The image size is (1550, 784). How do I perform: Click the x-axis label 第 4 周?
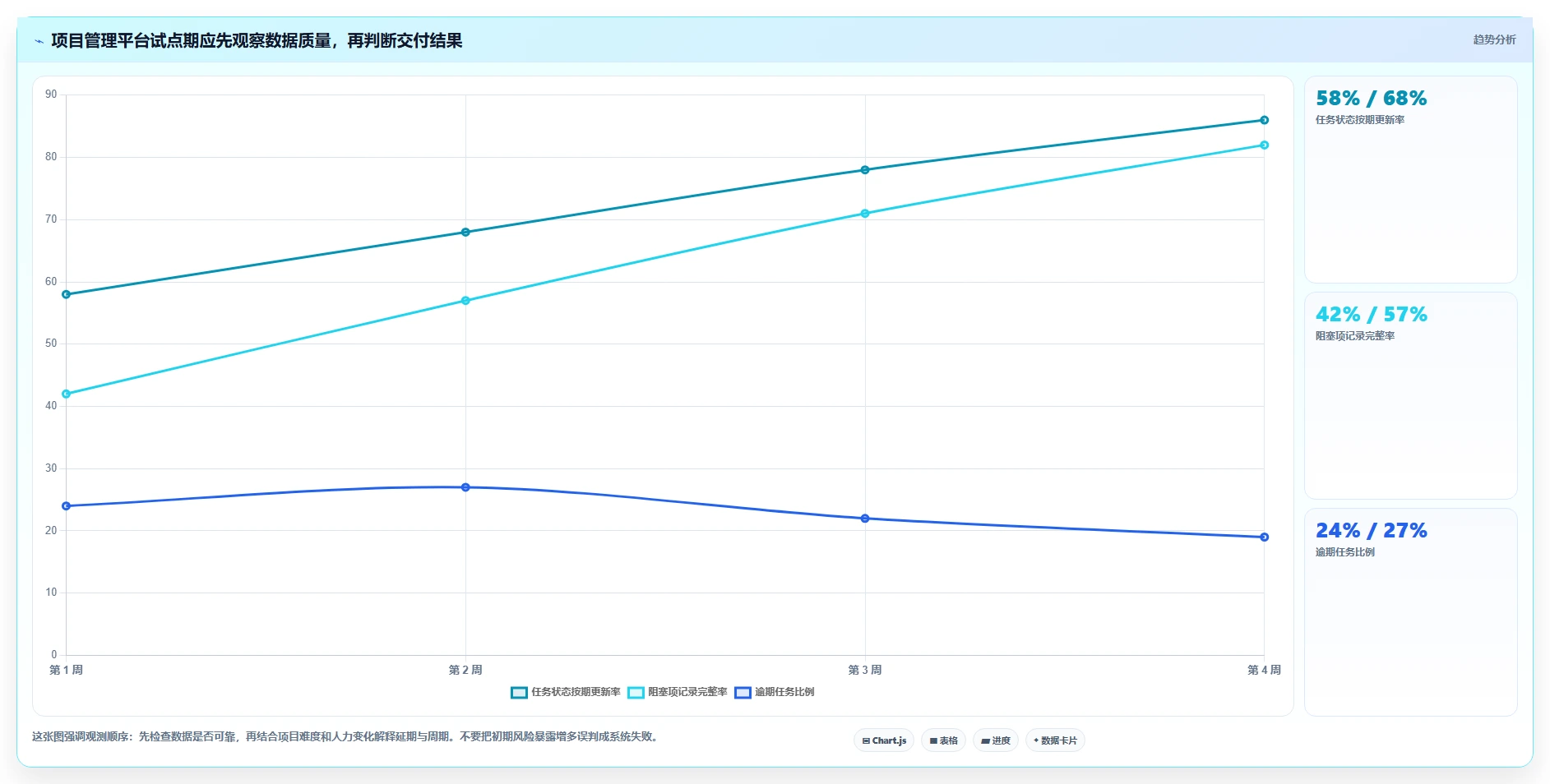[1264, 670]
